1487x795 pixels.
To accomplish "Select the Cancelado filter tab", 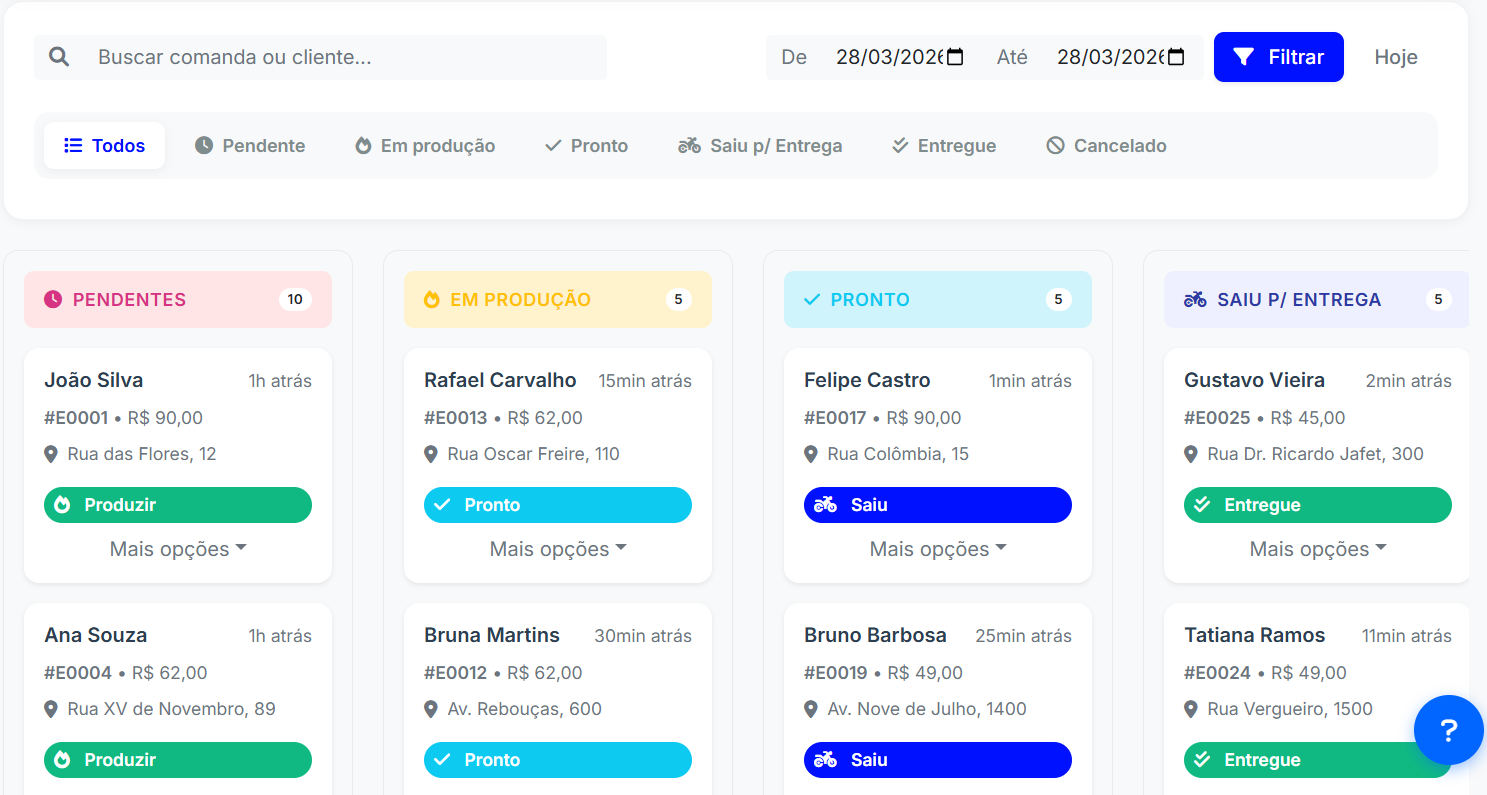I will (x=1106, y=146).
